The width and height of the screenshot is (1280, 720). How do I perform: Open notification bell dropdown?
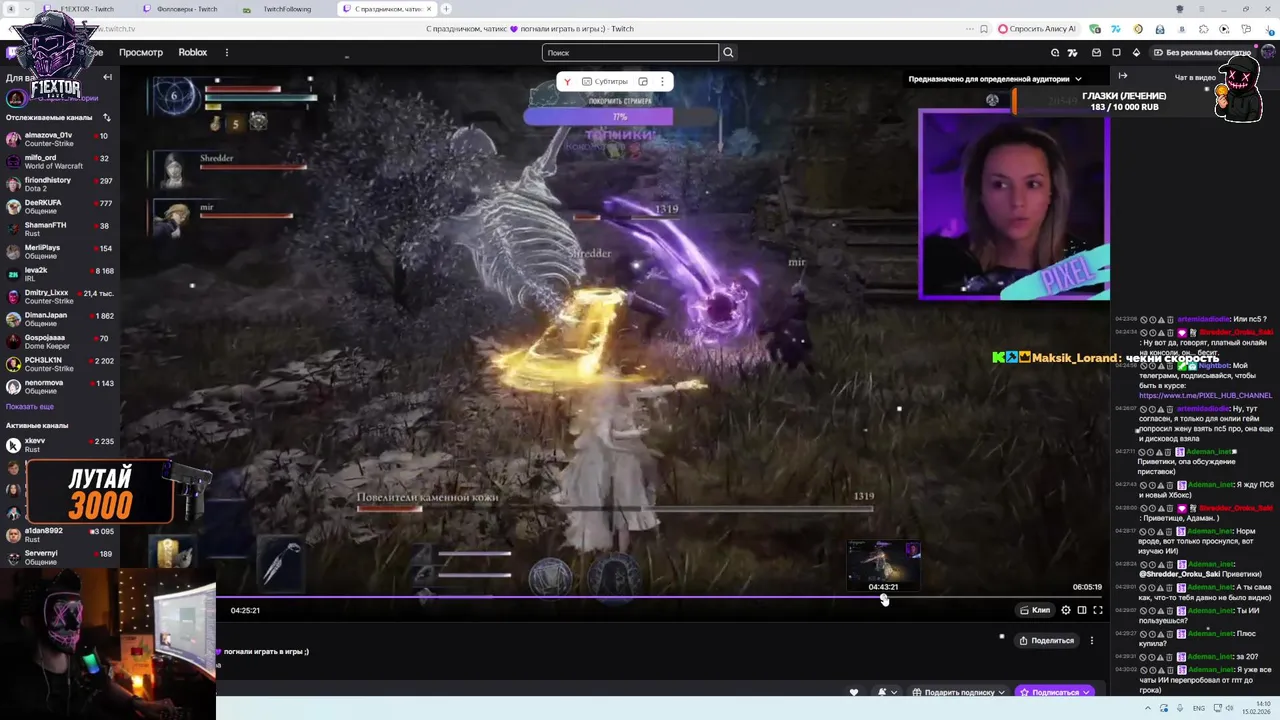pyautogui.click(x=887, y=692)
